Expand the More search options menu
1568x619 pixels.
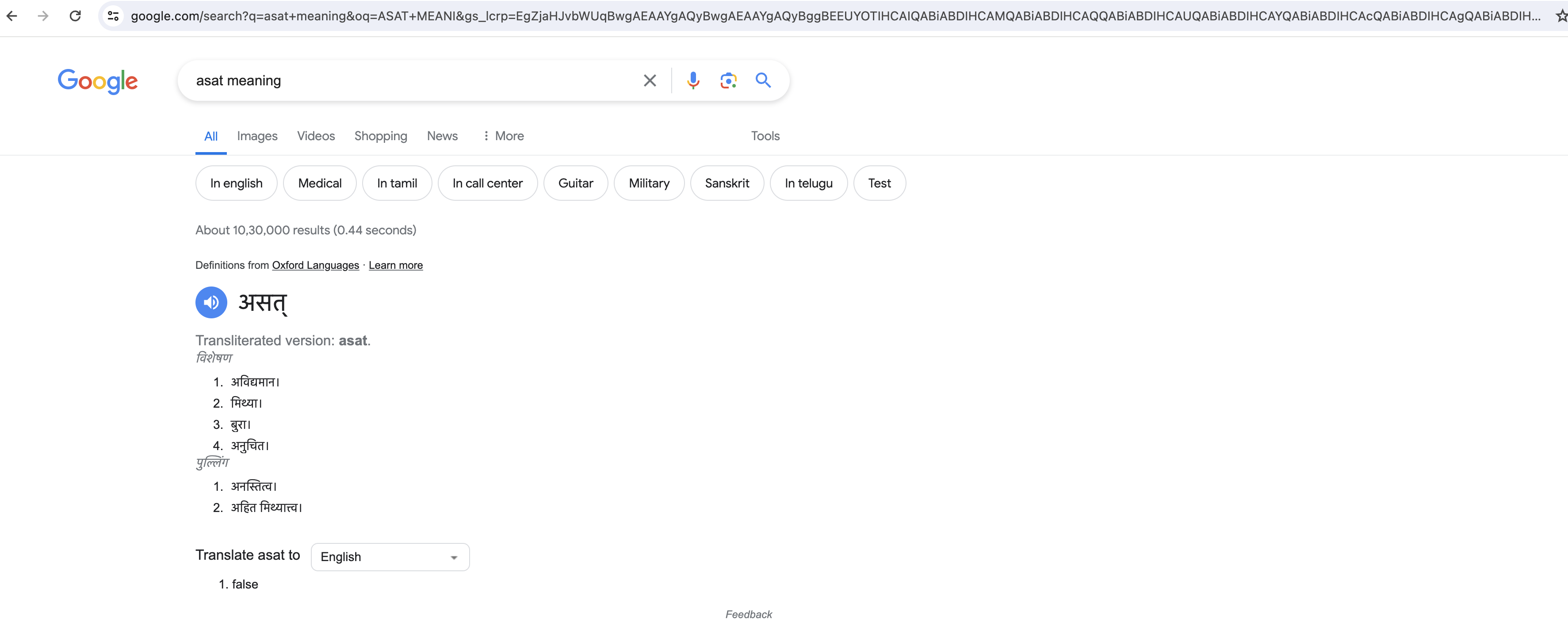point(503,136)
